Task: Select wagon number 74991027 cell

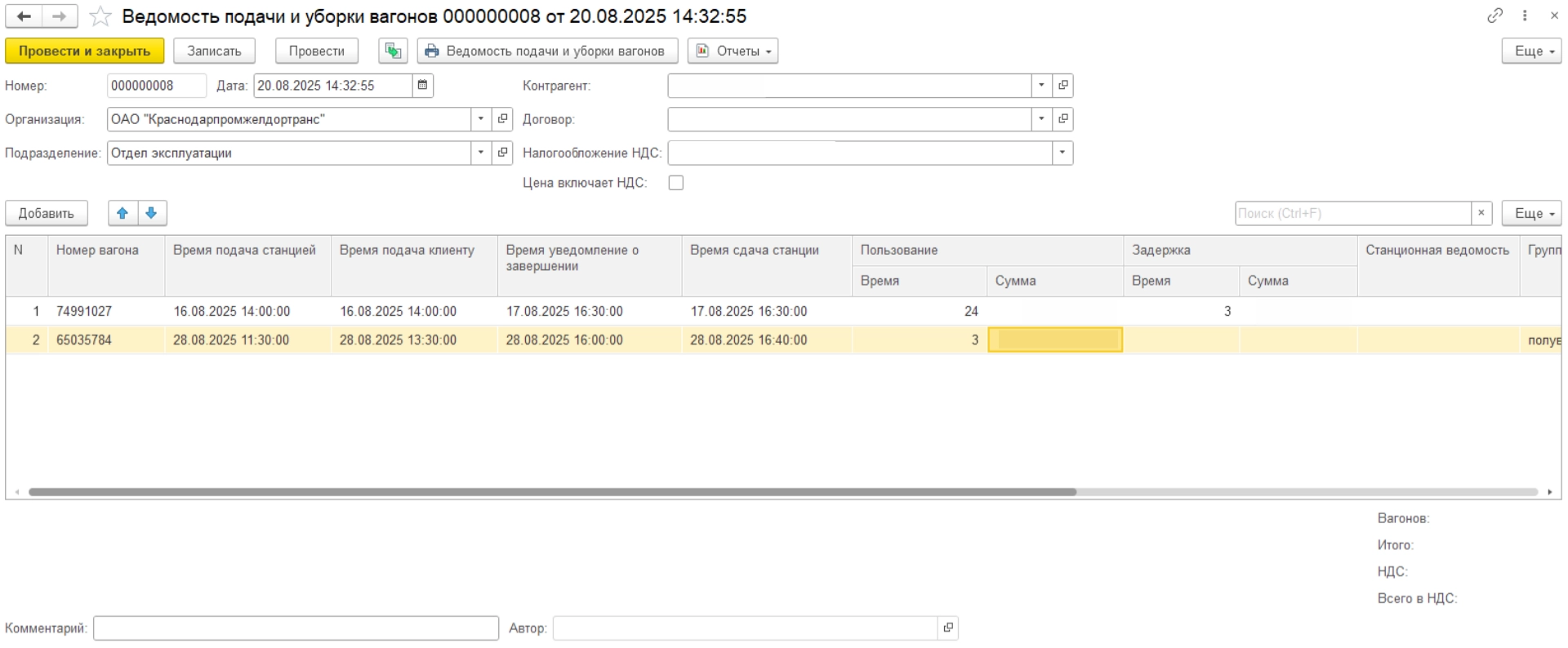Action: 106,311
